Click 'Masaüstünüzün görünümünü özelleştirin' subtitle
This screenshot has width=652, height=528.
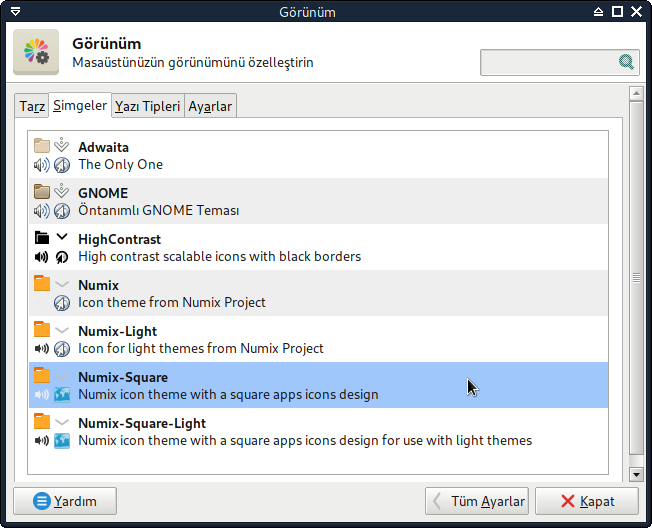coord(193,63)
